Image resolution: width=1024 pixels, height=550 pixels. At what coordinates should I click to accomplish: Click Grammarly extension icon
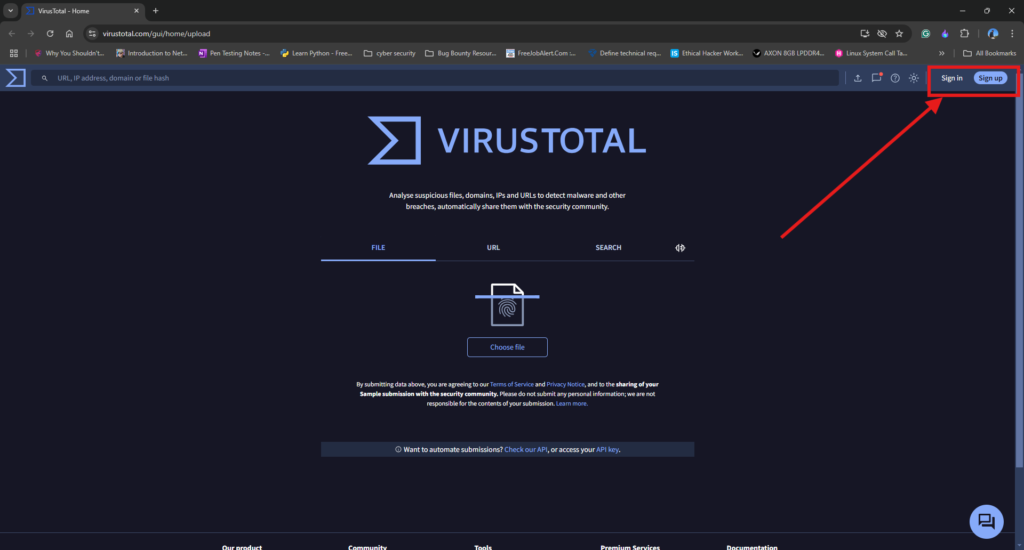[x=925, y=33]
